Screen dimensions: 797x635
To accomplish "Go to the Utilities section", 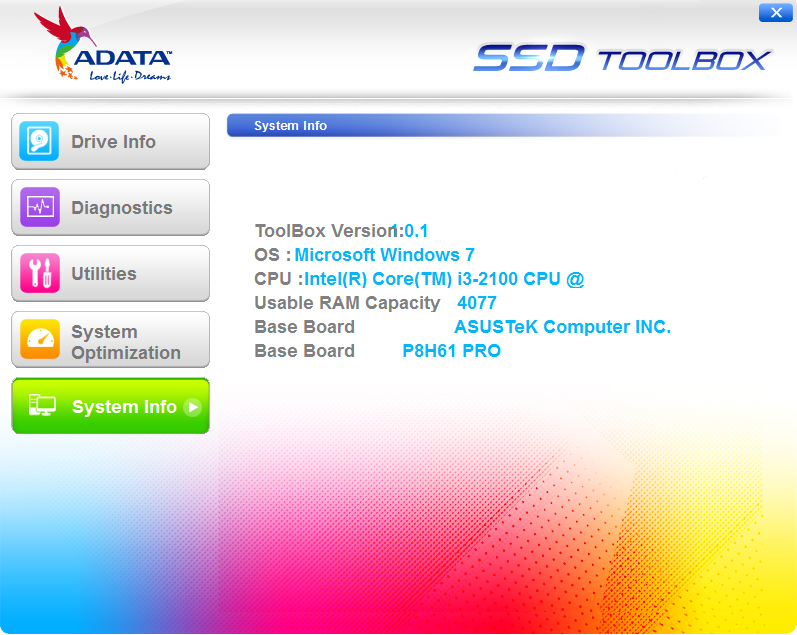I will 110,274.
